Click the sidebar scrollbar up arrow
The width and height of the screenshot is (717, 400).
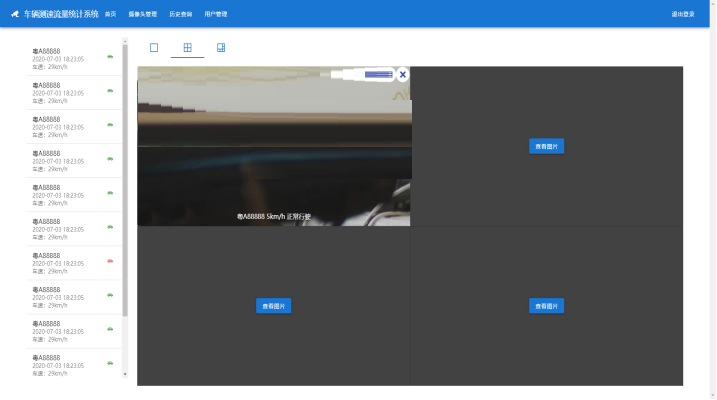point(125,43)
